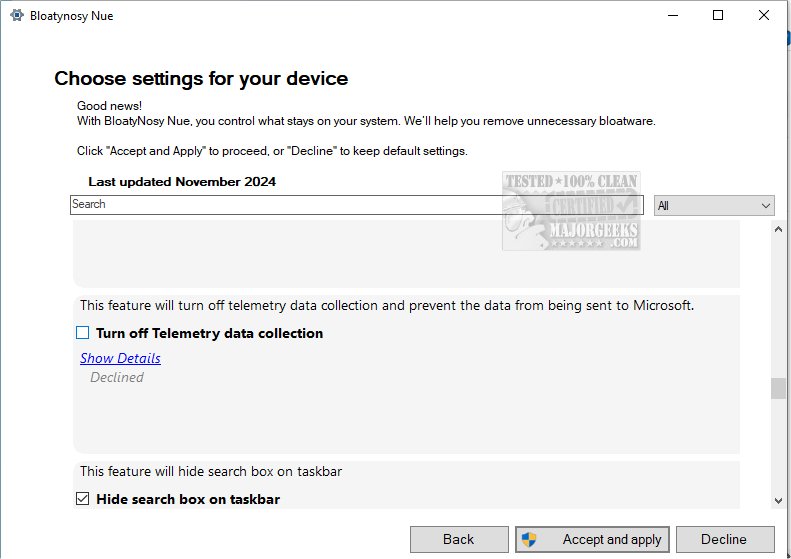This screenshot has height=559, width=791.
Task: Close the Bloatynosy Nue window
Action: [764, 15]
